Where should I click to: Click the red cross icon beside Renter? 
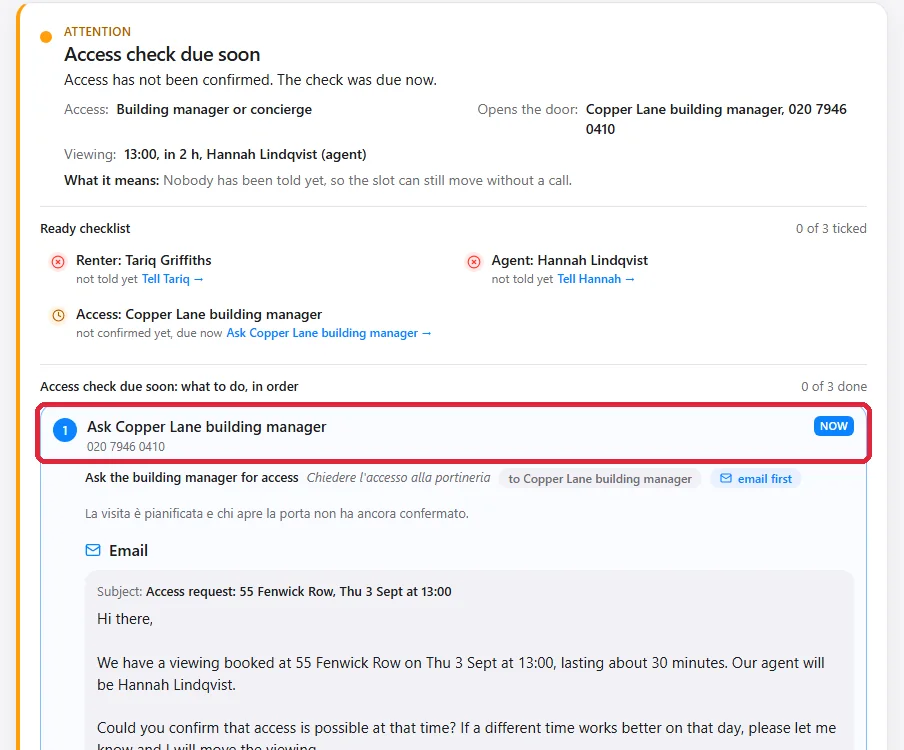(x=58, y=262)
